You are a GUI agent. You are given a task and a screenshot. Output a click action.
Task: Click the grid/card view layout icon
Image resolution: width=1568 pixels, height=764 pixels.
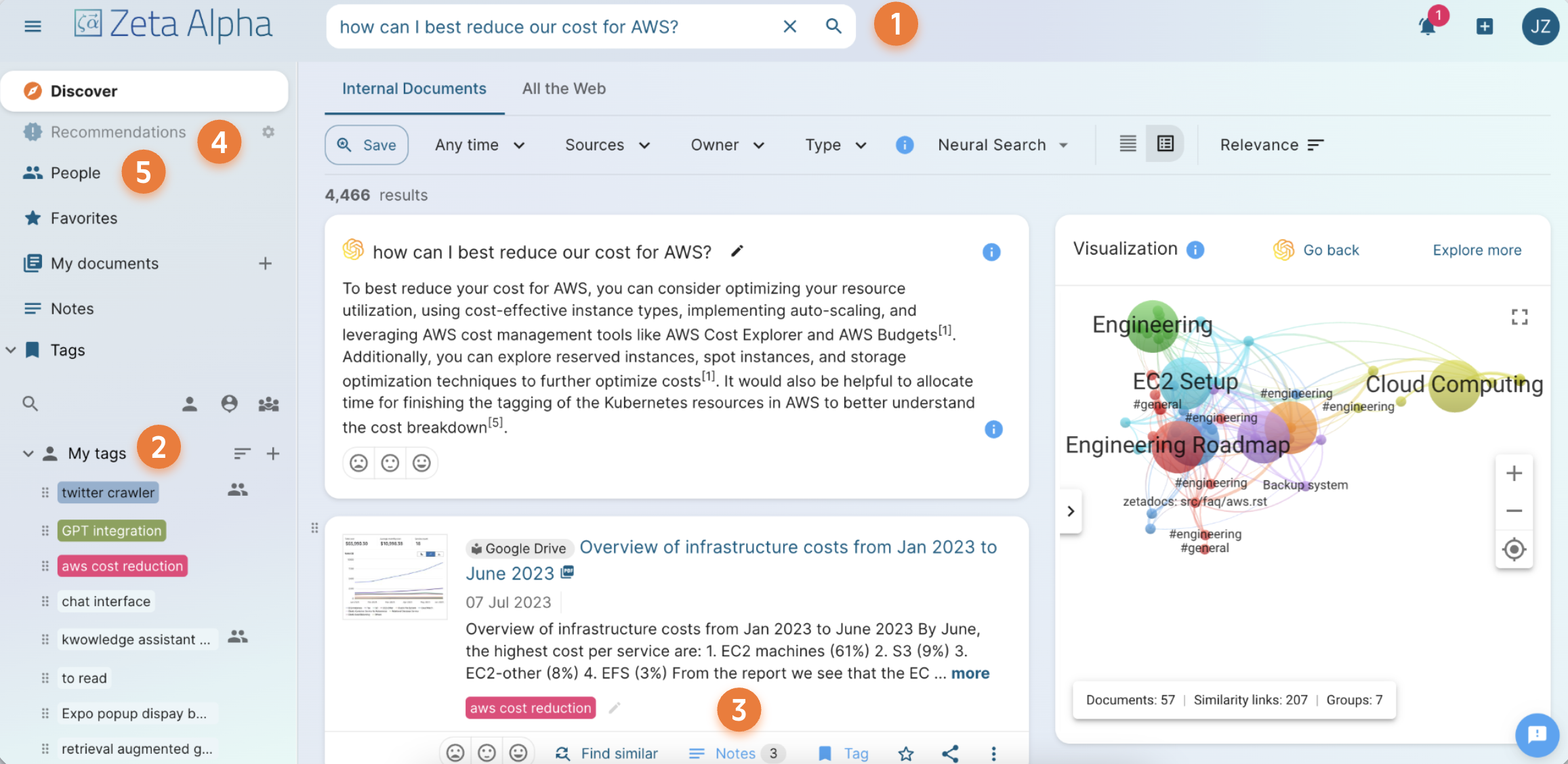click(x=1164, y=143)
